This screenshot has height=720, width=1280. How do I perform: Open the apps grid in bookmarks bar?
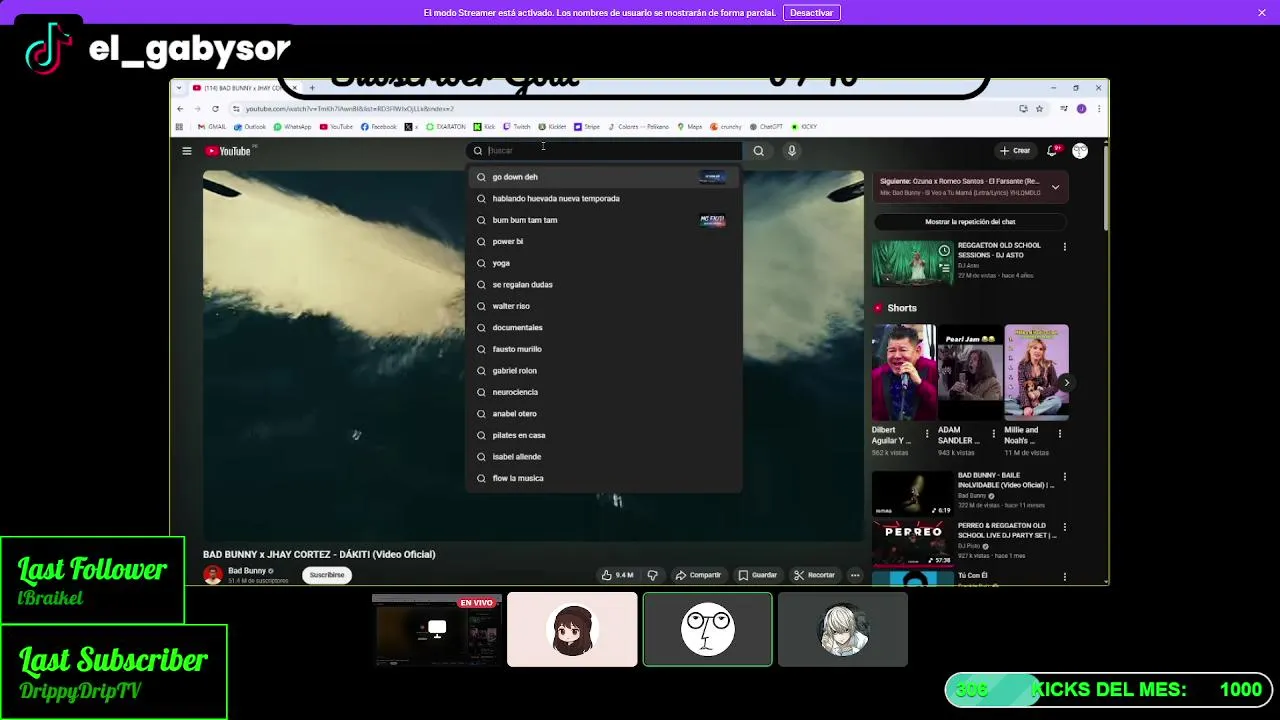179,127
